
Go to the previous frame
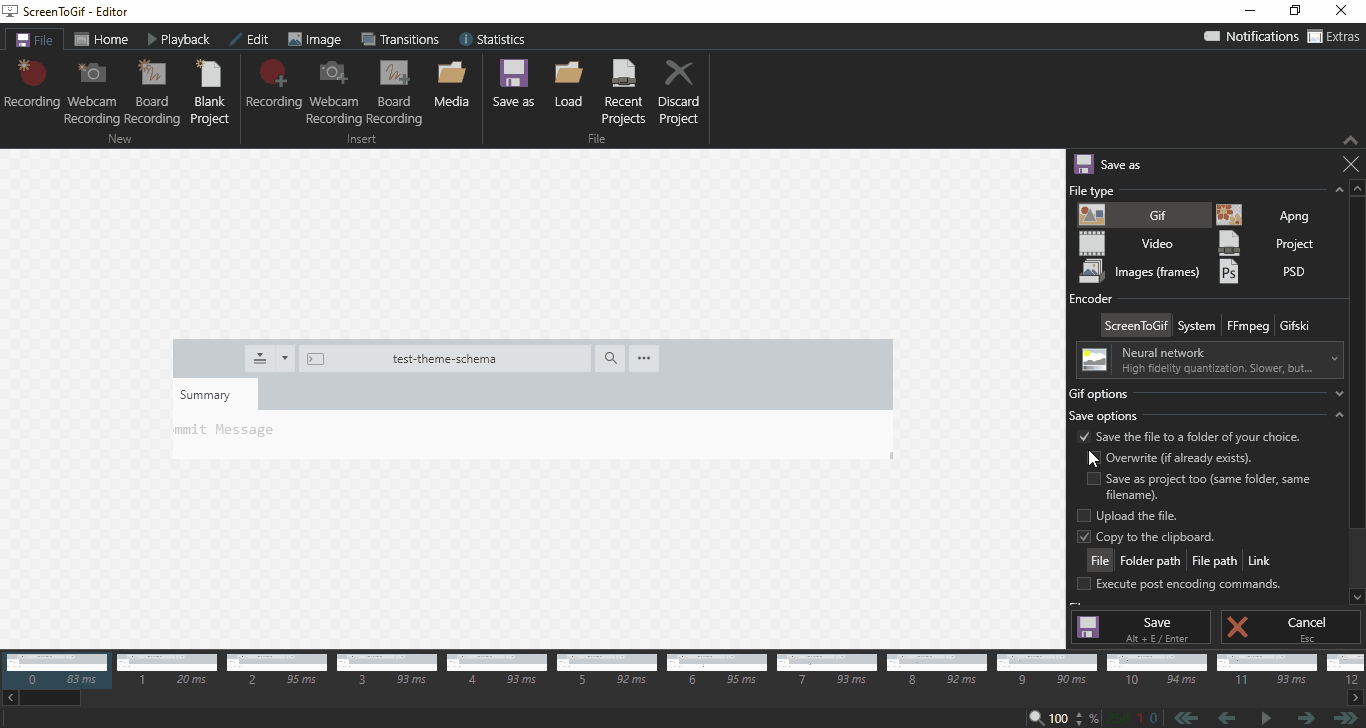pos(1226,718)
